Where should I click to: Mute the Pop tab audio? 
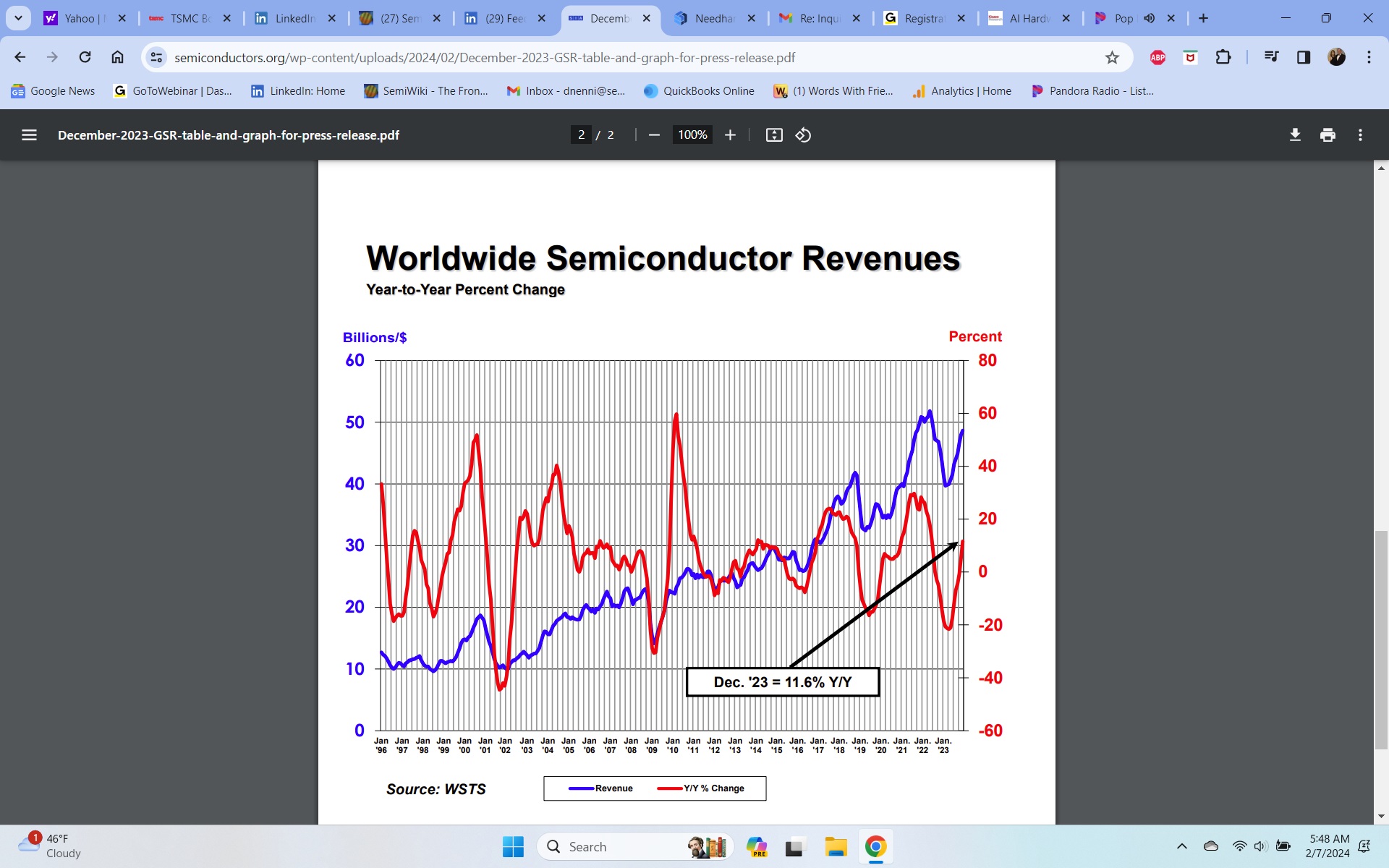[x=1149, y=18]
